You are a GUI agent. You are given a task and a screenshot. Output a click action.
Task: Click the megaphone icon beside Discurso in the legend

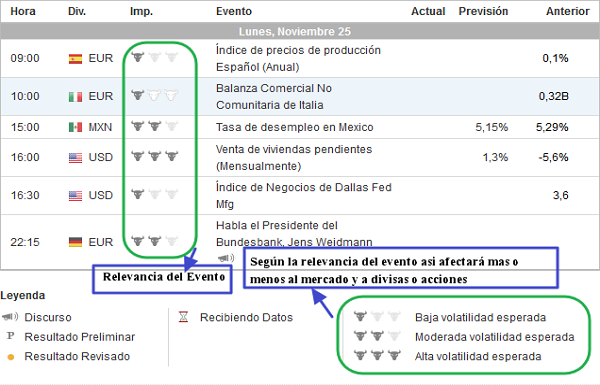10,316
